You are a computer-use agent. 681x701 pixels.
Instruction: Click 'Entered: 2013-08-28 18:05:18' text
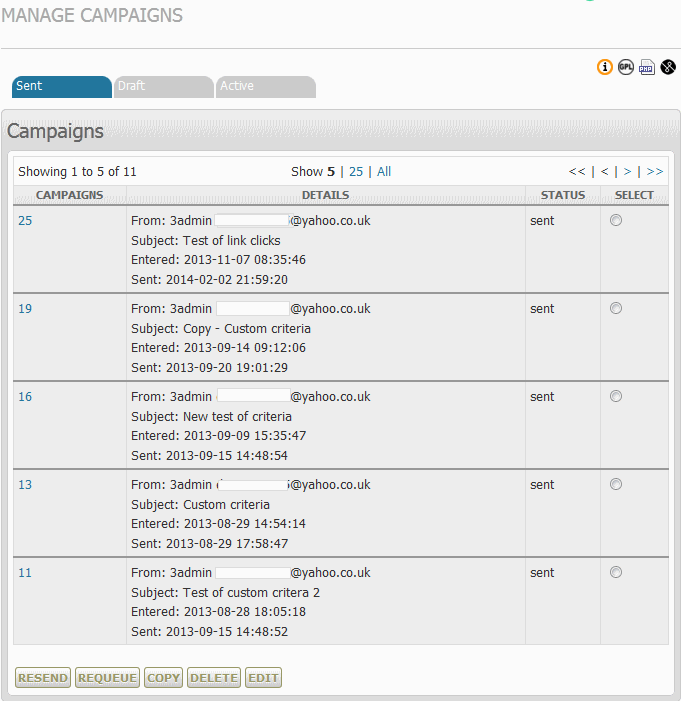218,612
